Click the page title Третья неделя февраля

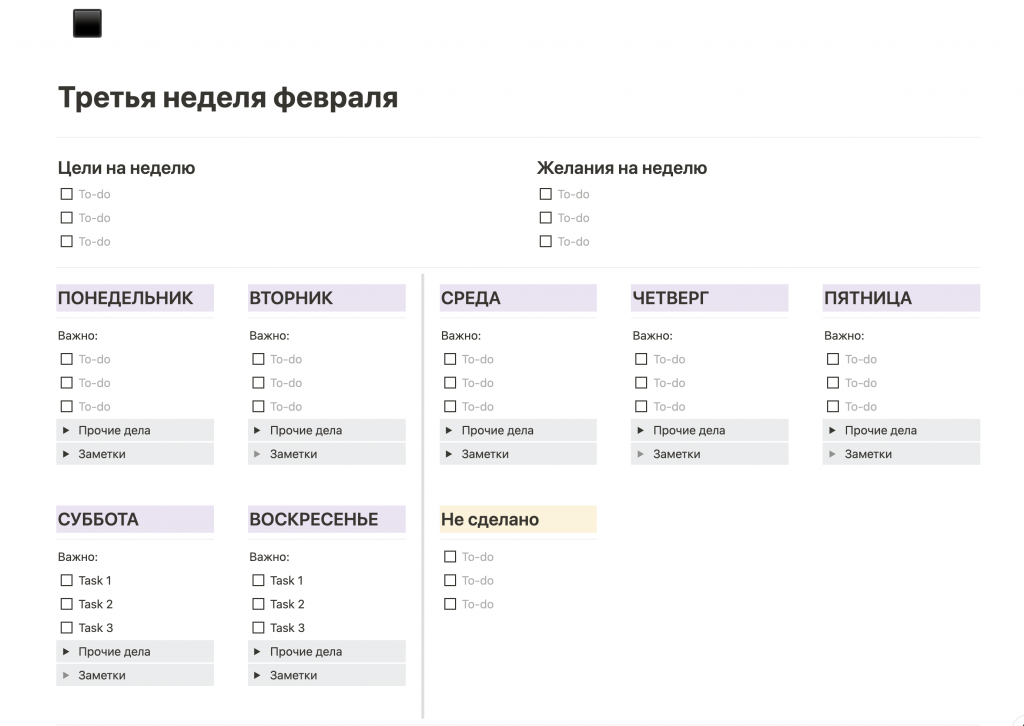228,98
